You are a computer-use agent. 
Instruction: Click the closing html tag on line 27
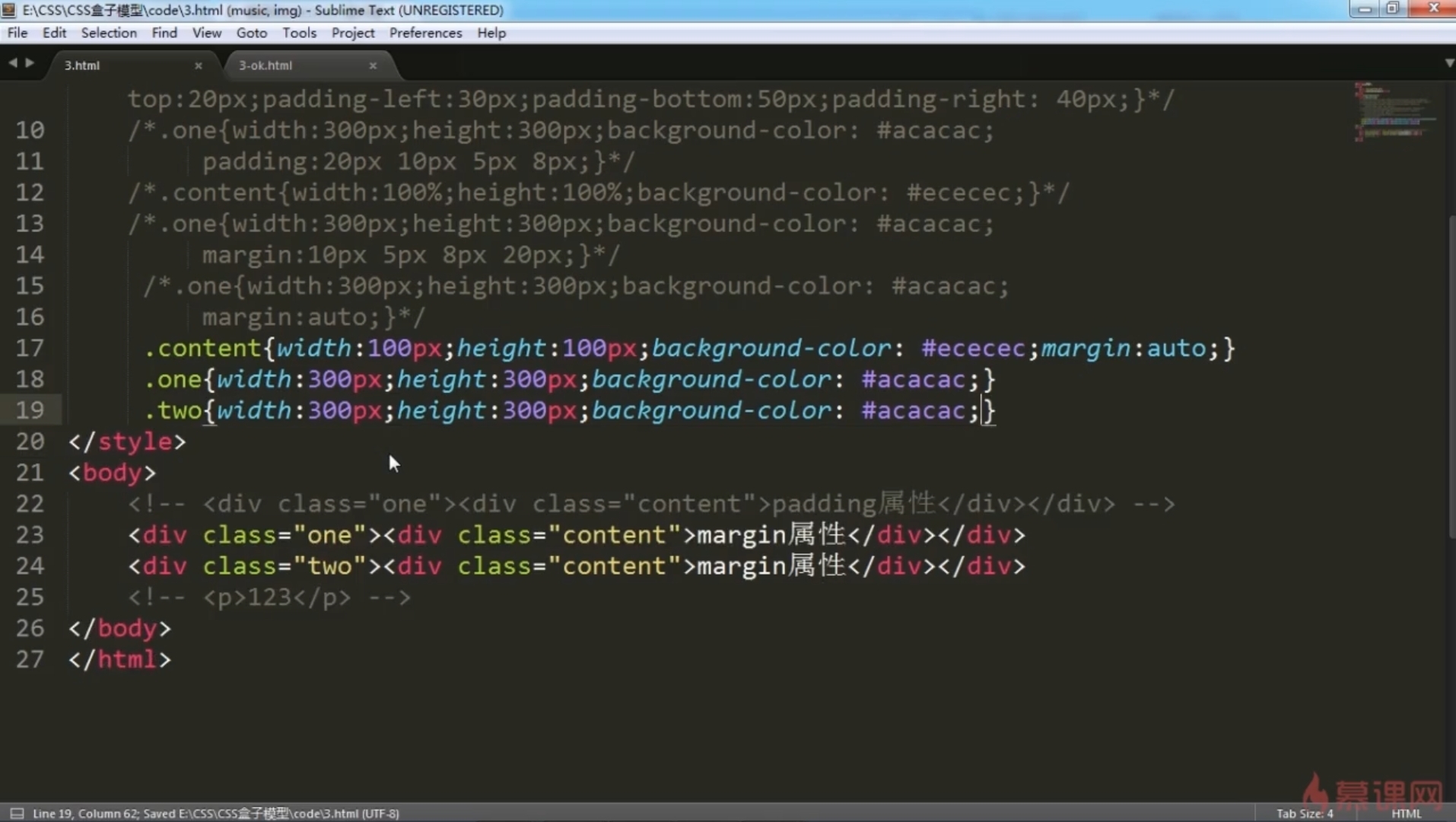(120, 659)
